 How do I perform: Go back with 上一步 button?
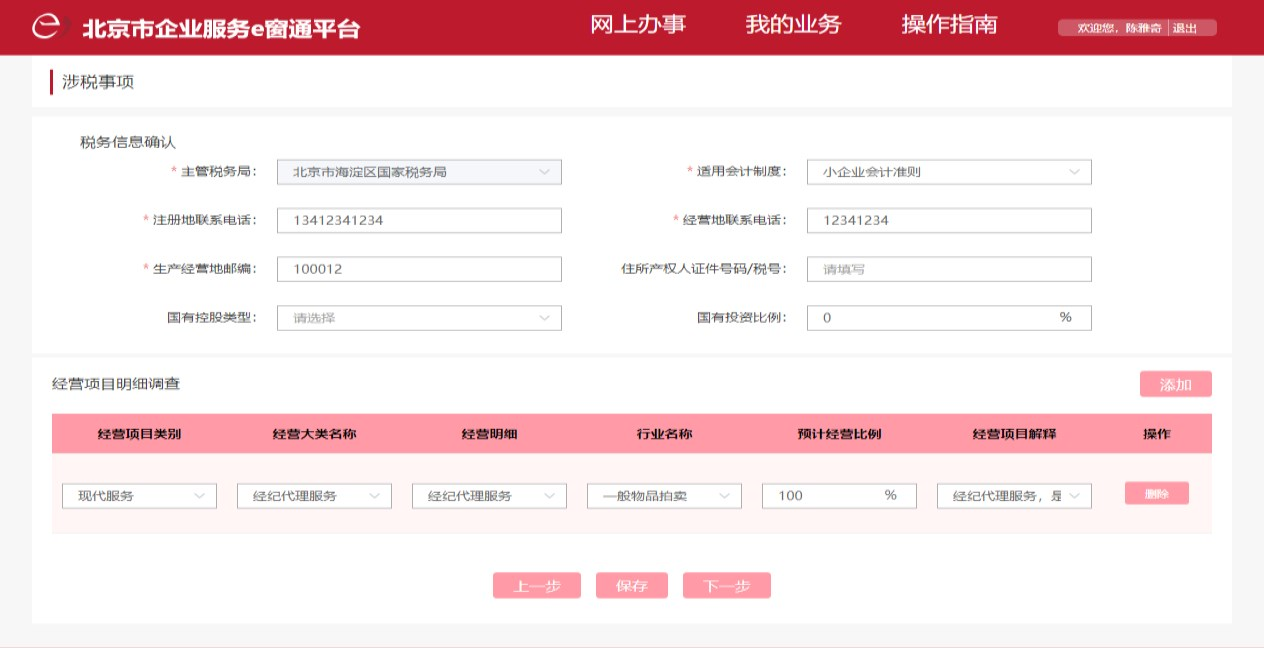pos(537,586)
